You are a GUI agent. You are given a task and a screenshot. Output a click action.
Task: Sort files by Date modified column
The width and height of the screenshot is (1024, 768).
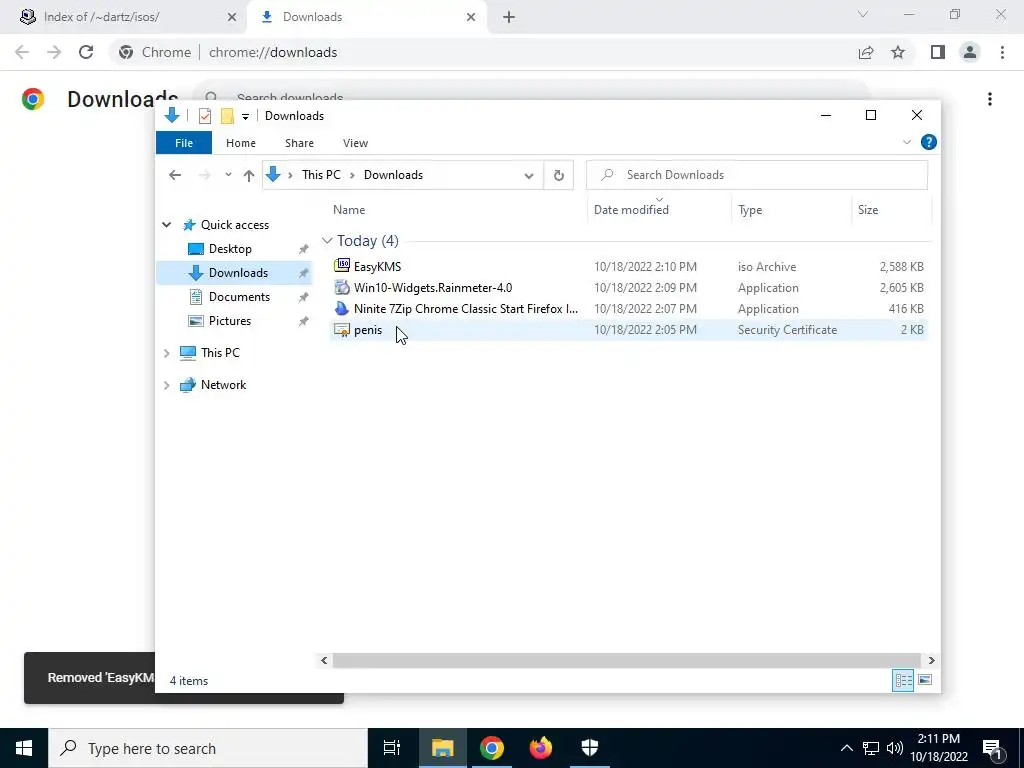point(631,210)
